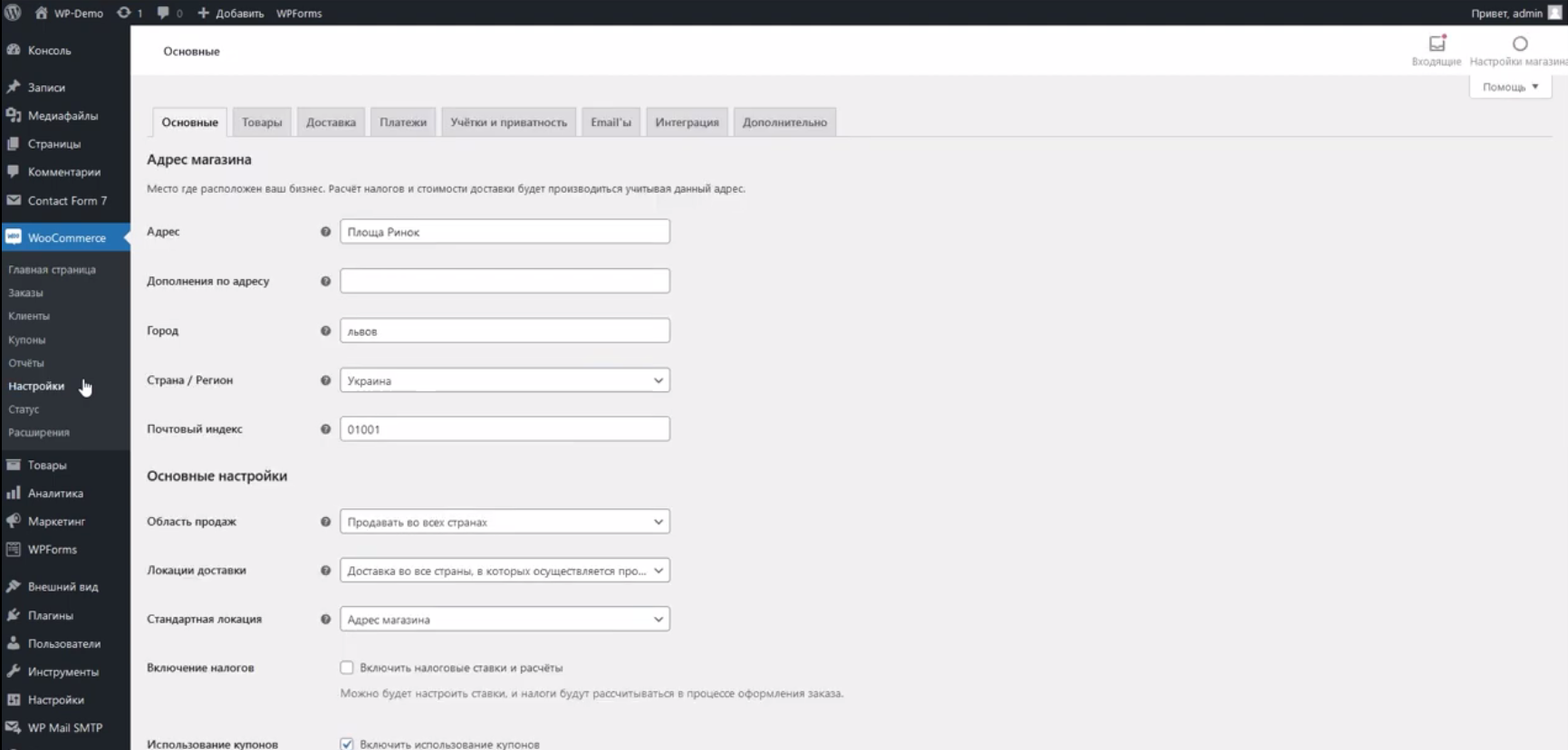The height and width of the screenshot is (750, 1568).
Task: Open Расширения in the WooCommerce submenu
Action: [x=39, y=432]
